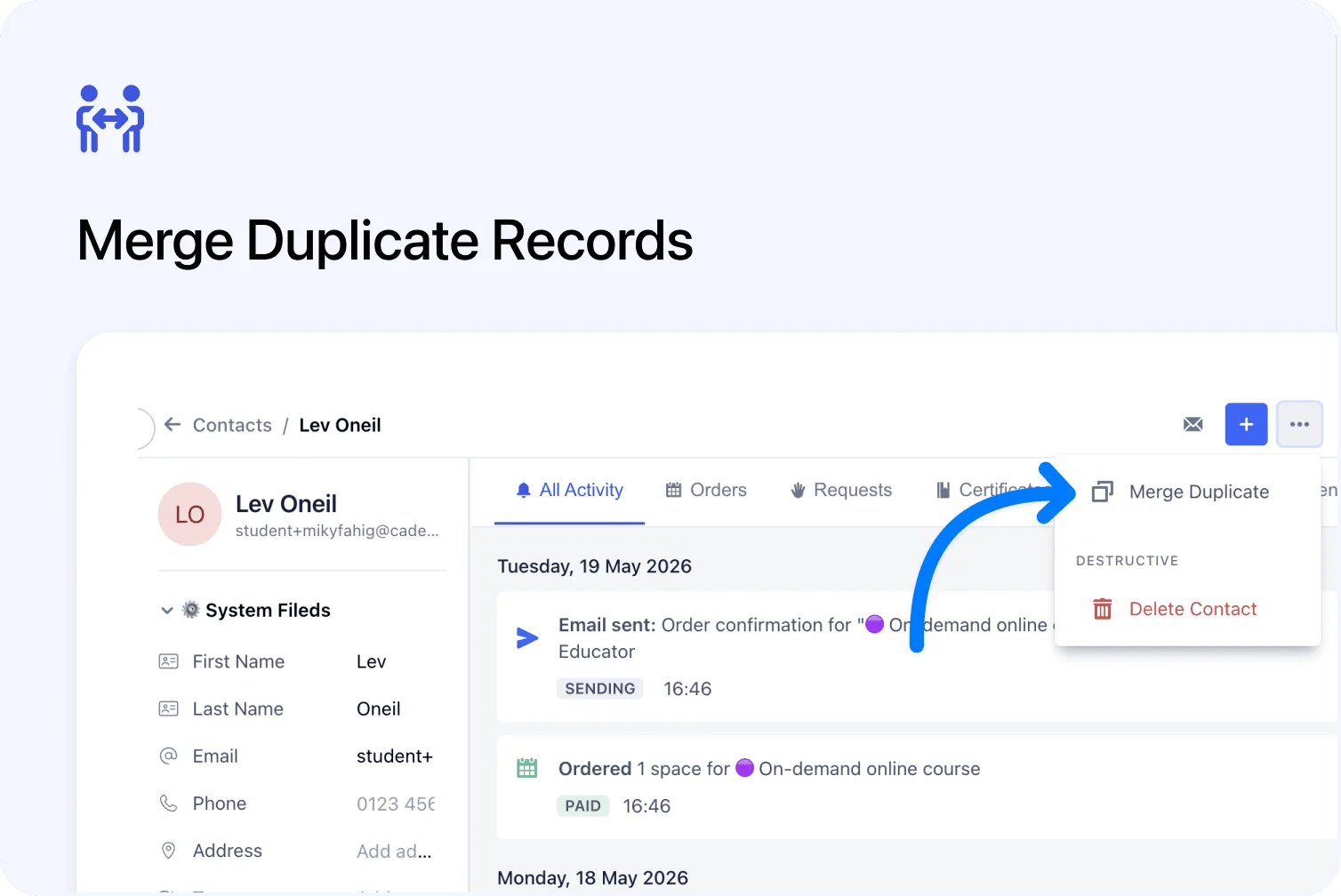
Task: Click the Phone handset icon
Action: pyautogui.click(x=168, y=803)
